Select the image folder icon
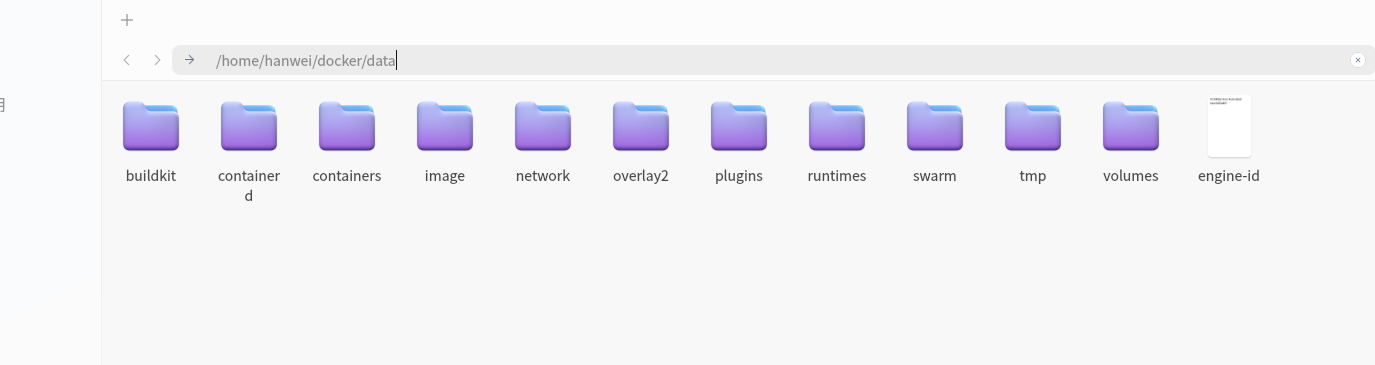 [445, 126]
